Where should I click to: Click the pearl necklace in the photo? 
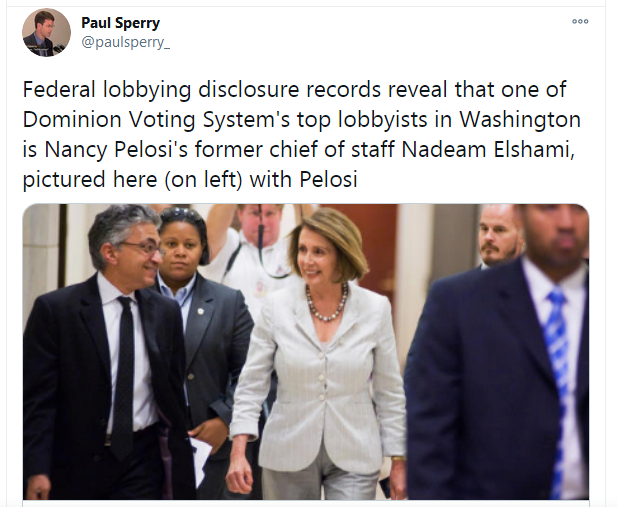click(327, 304)
